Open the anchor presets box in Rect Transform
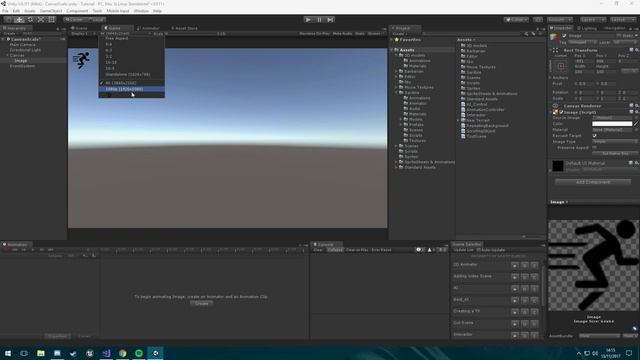 click(561, 66)
